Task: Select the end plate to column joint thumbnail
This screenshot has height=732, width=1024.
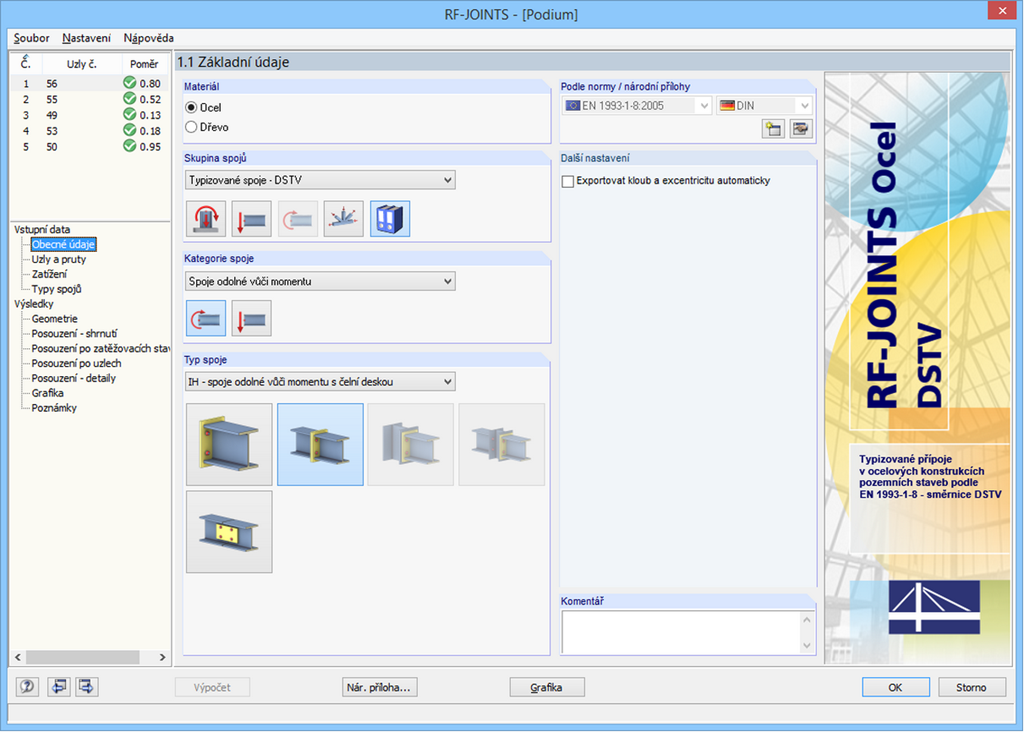Action: click(x=229, y=444)
